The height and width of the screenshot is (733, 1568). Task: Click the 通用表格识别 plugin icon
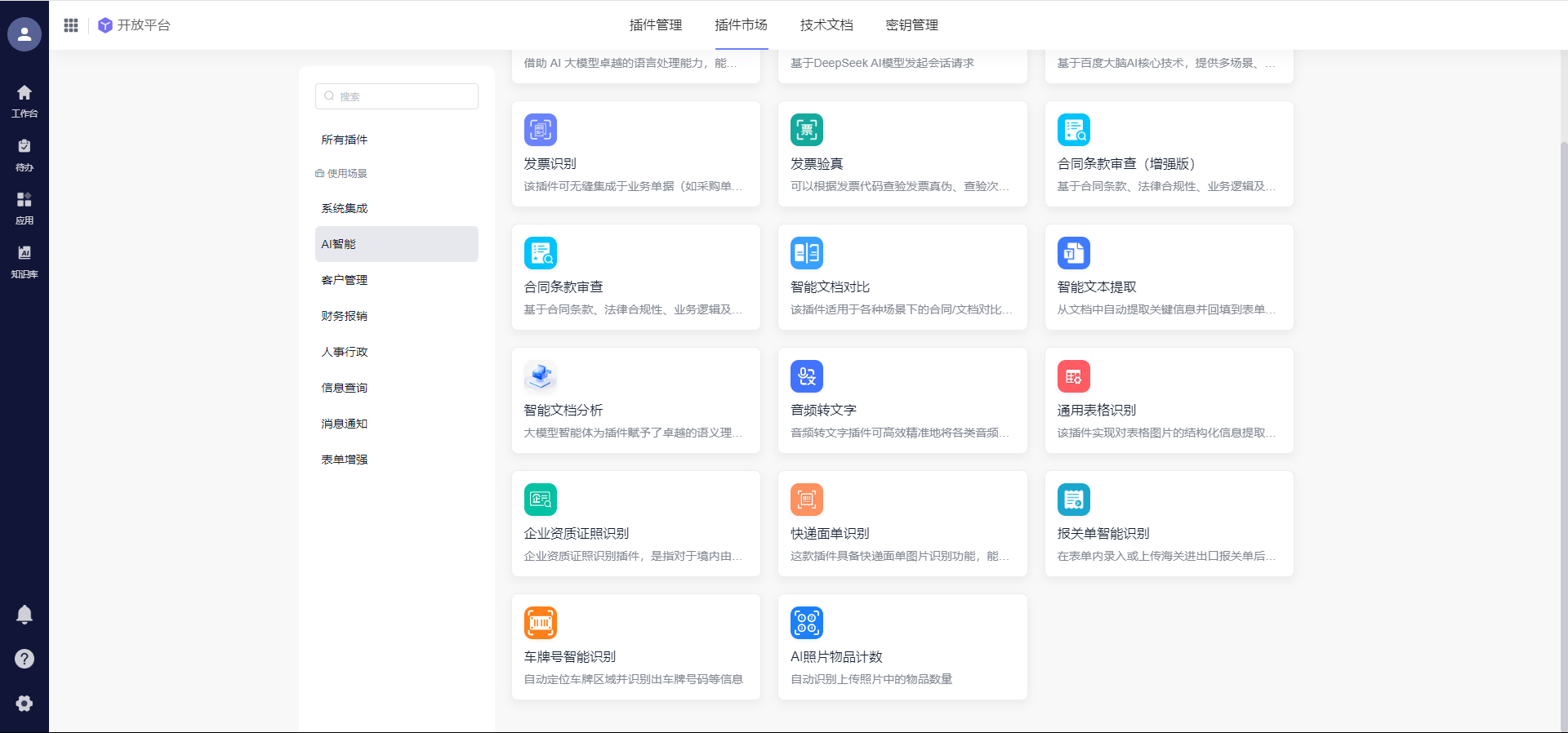click(x=1073, y=376)
